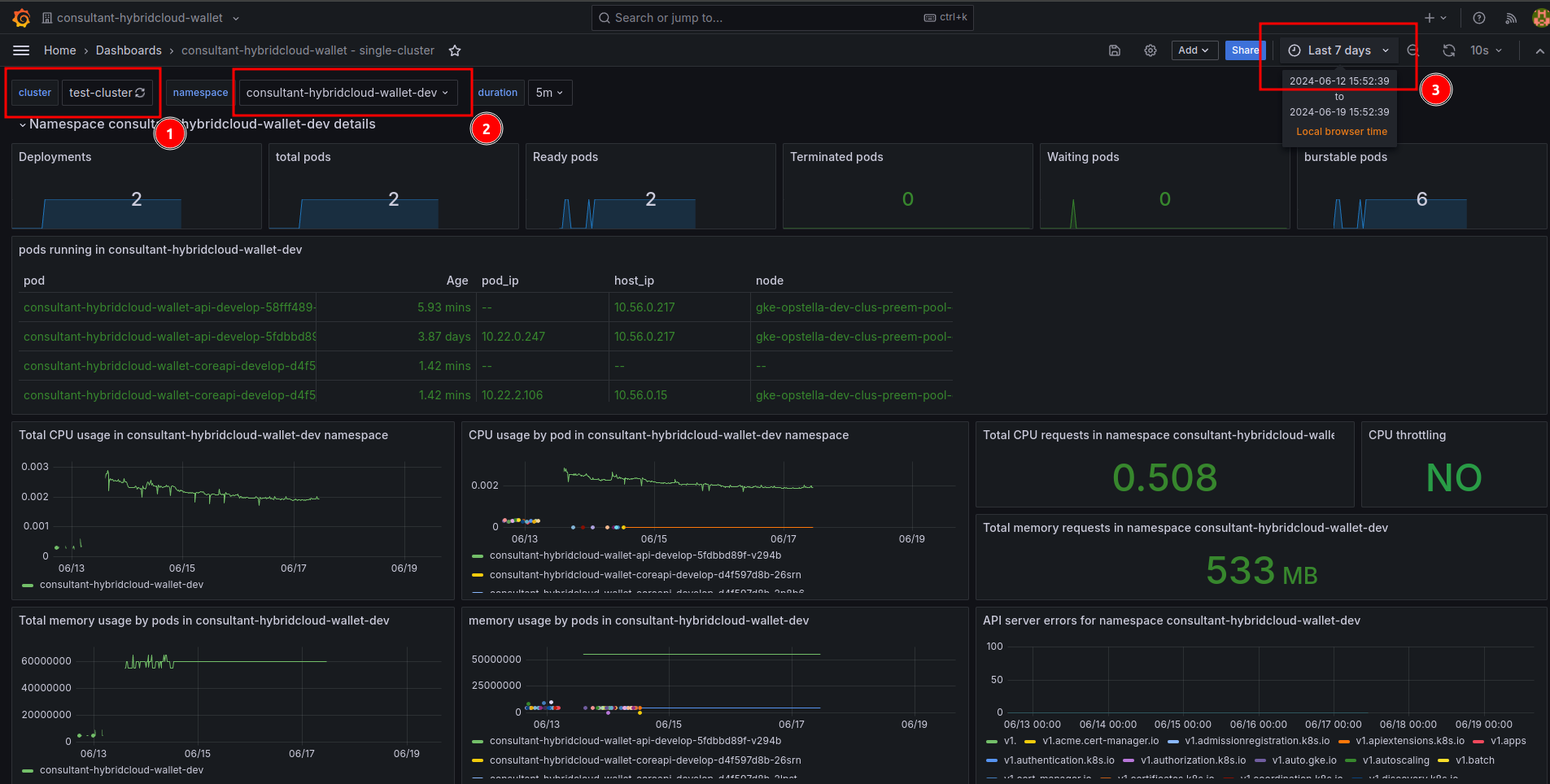Open the single-cluster dashboard breadcrumb
This screenshot has height=784, width=1550.
[308, 50]
